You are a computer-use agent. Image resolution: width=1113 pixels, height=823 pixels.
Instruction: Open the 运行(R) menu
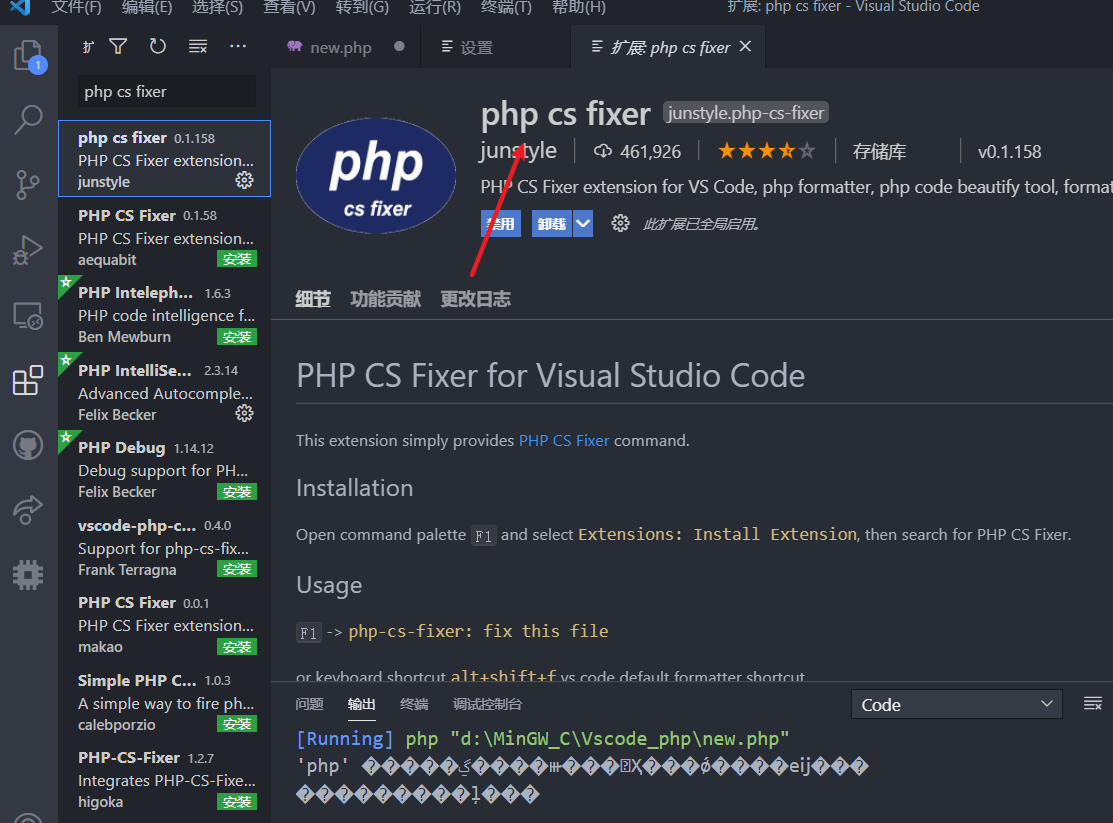click(435, 7)
